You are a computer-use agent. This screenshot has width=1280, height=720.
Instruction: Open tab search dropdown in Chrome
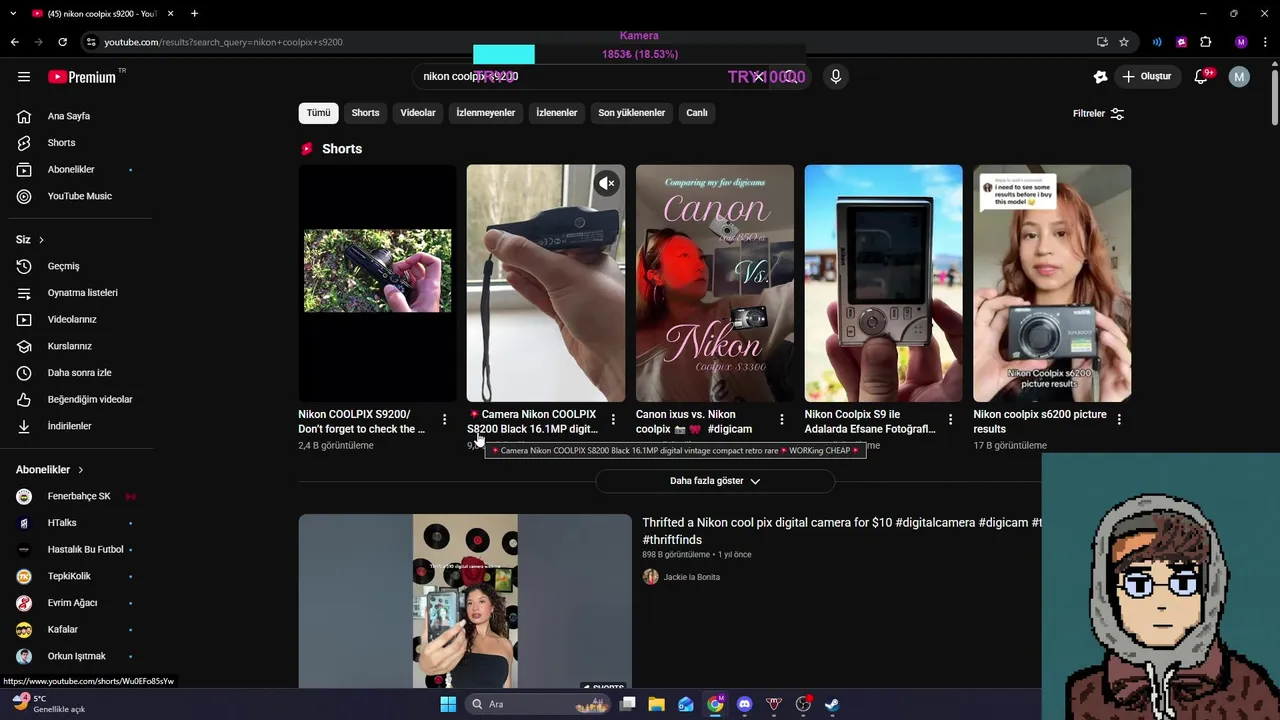[13, 13]
